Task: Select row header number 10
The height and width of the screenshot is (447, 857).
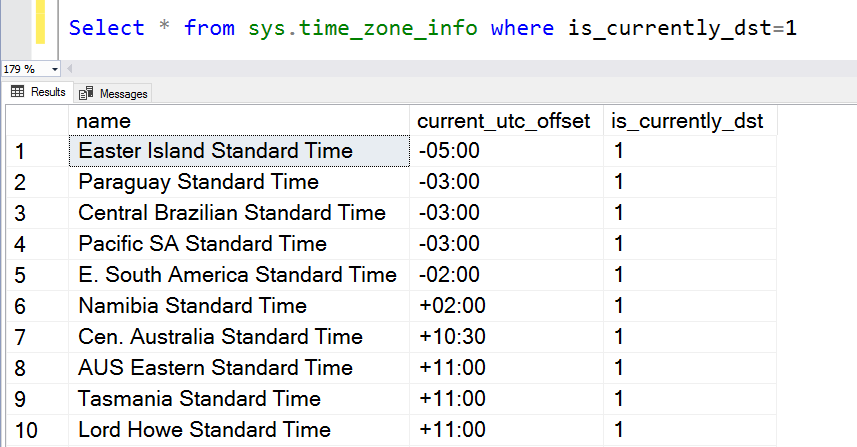Action: [37, 430]
